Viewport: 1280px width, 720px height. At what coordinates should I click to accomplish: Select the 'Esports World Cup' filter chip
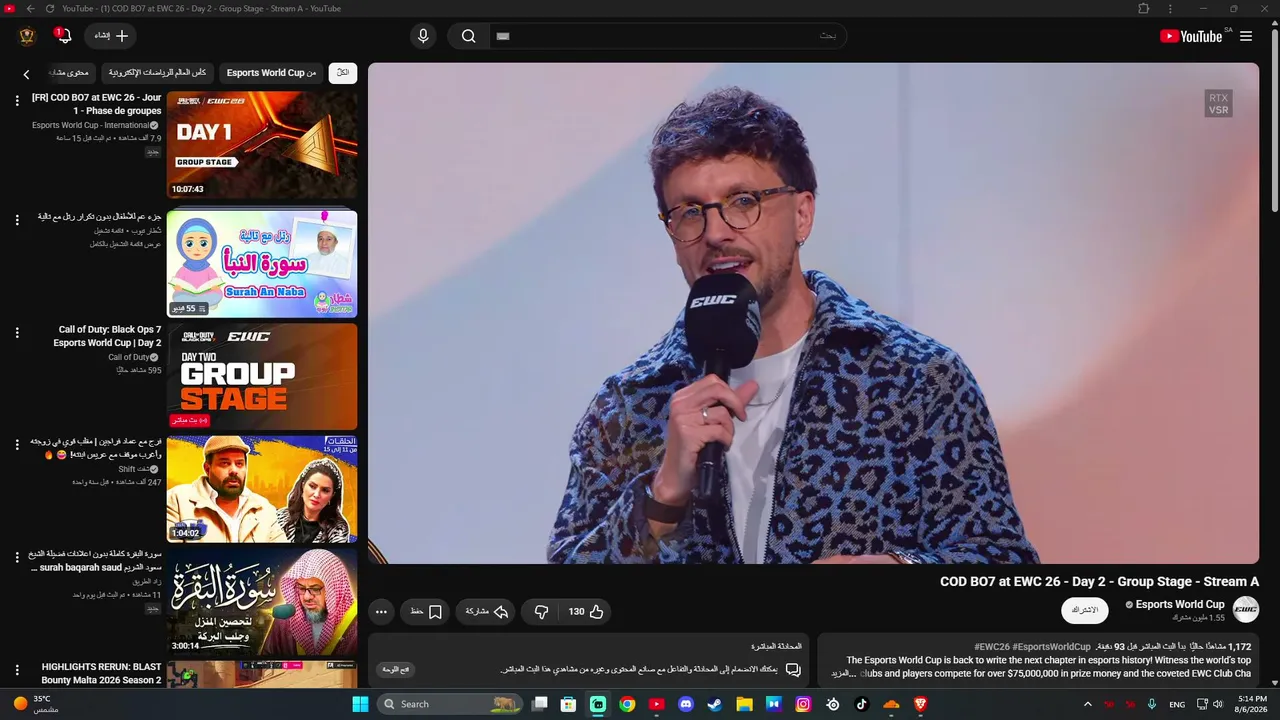271,73
